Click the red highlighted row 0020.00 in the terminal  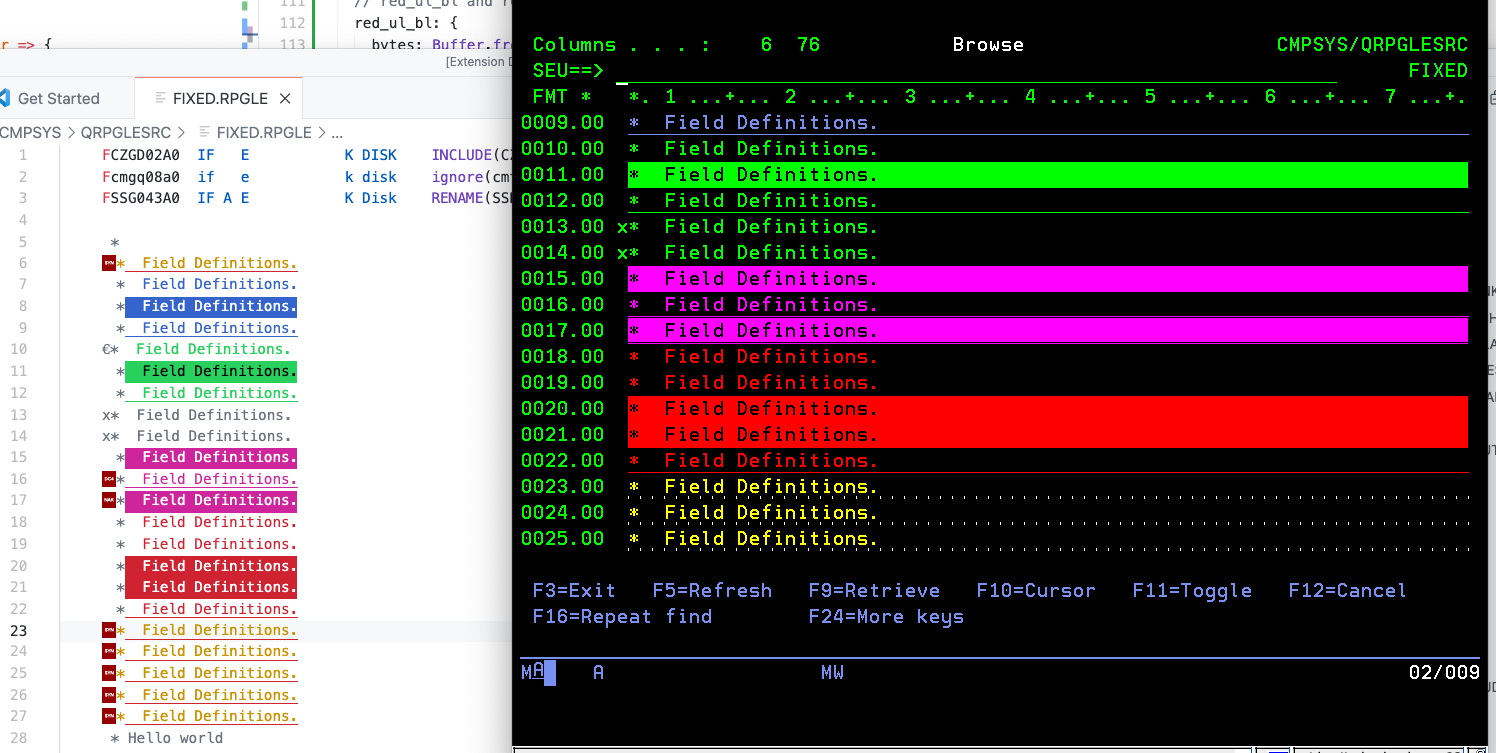pos(1048,409)
